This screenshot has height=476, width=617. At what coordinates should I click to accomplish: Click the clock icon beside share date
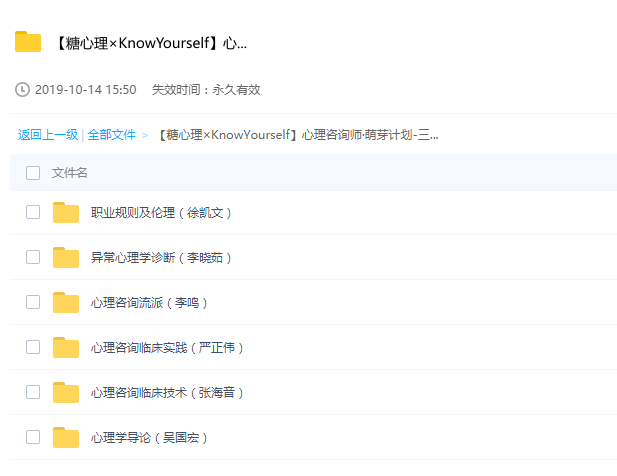(22, 89)
